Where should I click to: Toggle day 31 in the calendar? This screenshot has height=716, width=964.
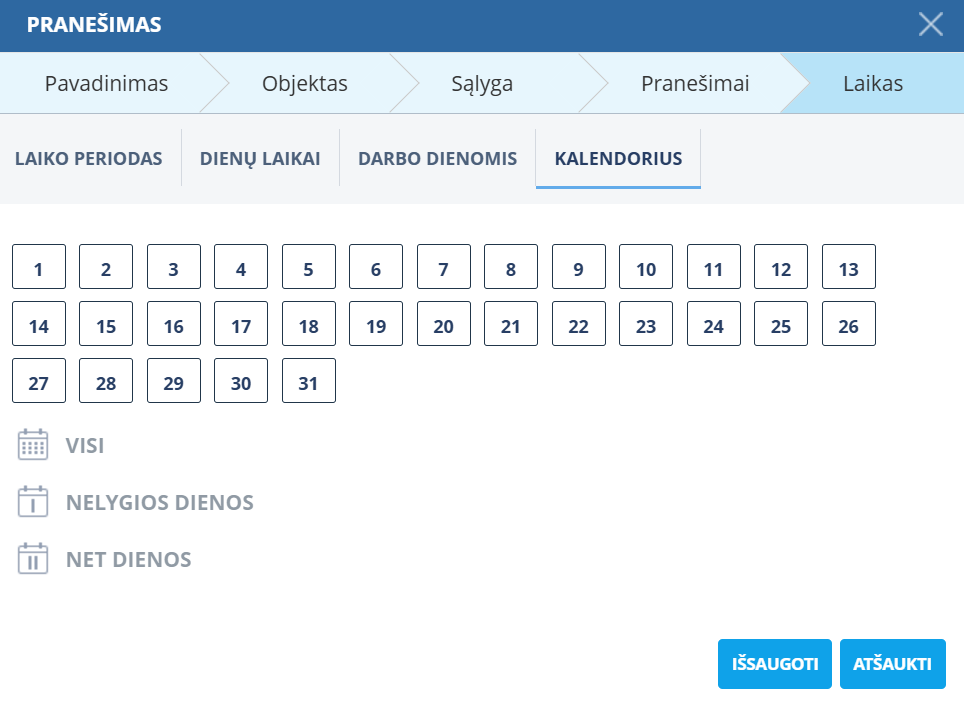(x=309, y=381)
